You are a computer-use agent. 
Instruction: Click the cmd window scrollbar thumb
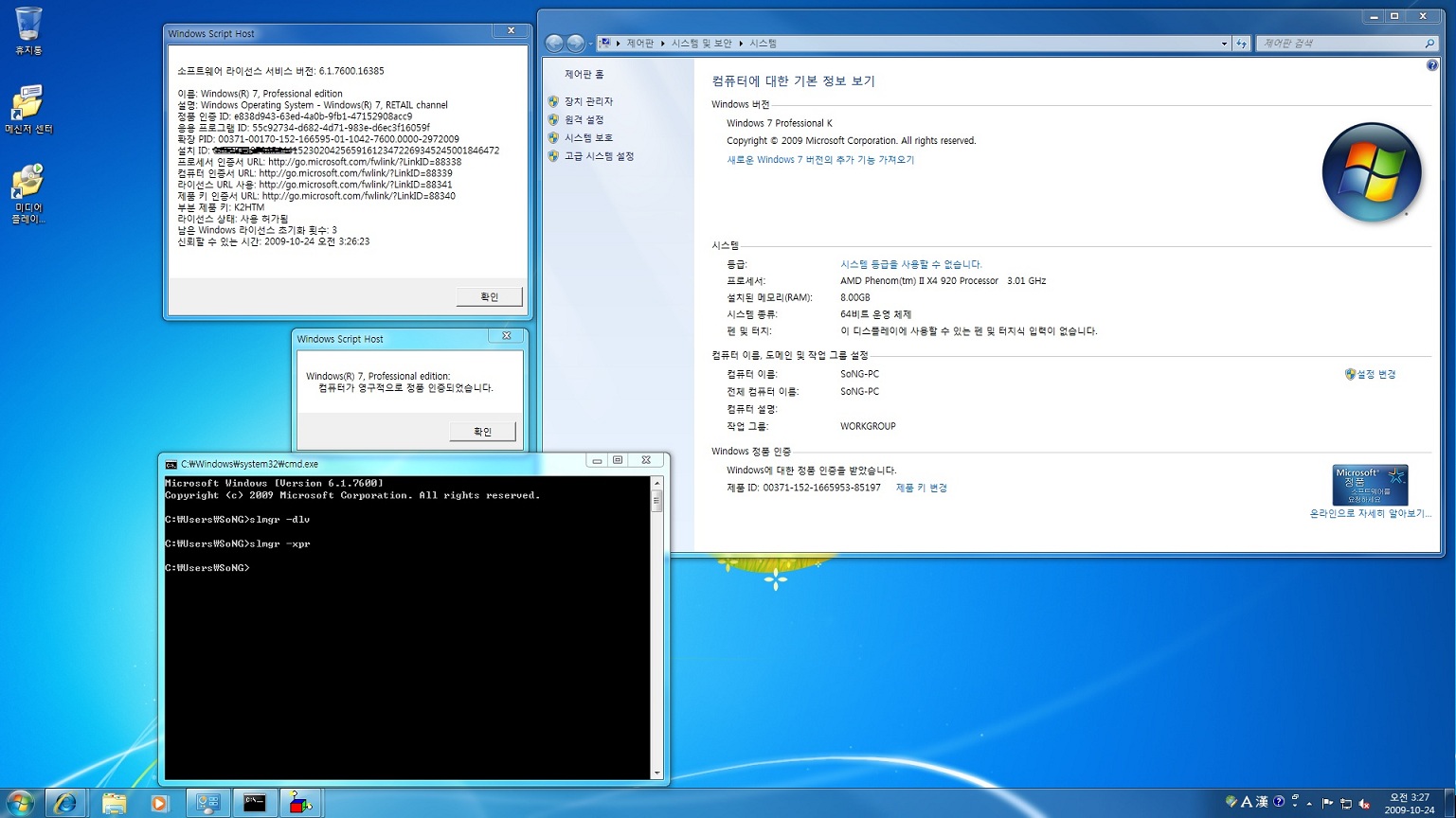pos(656,502)
